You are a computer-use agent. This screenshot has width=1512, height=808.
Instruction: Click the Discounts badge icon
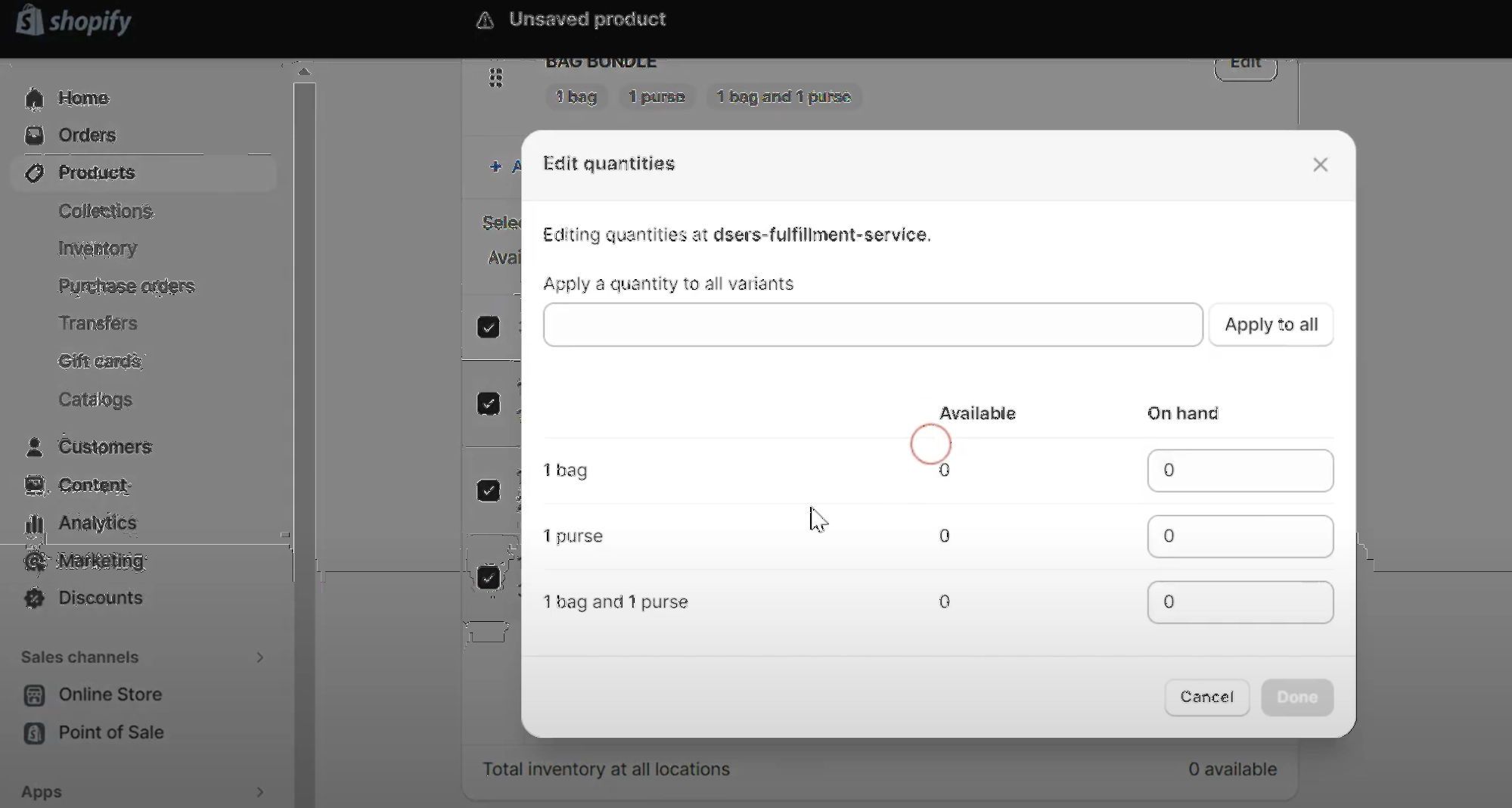pyautogui.click(x=34, y=598)
